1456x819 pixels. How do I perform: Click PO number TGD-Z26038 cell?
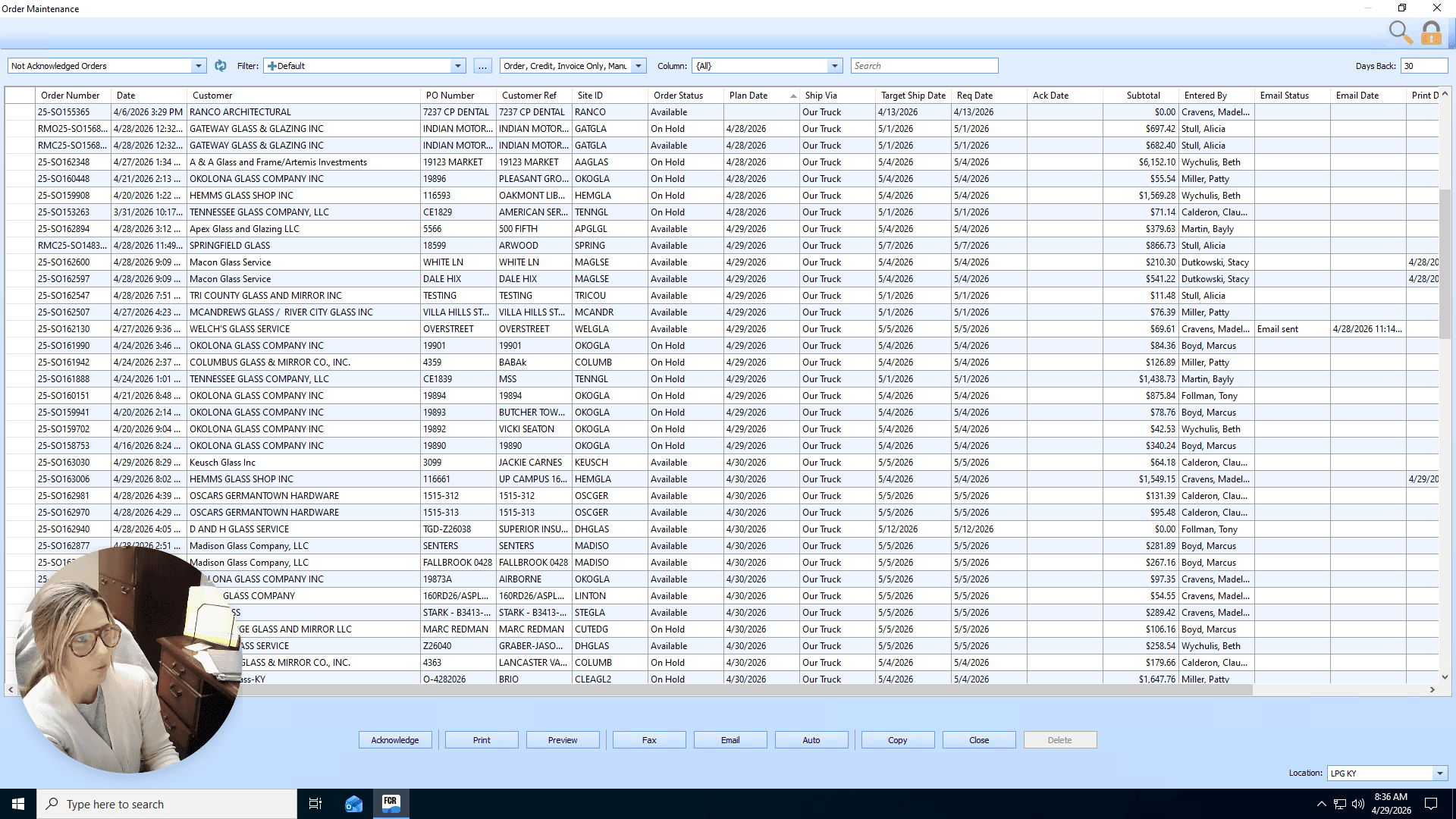[458, 529]
